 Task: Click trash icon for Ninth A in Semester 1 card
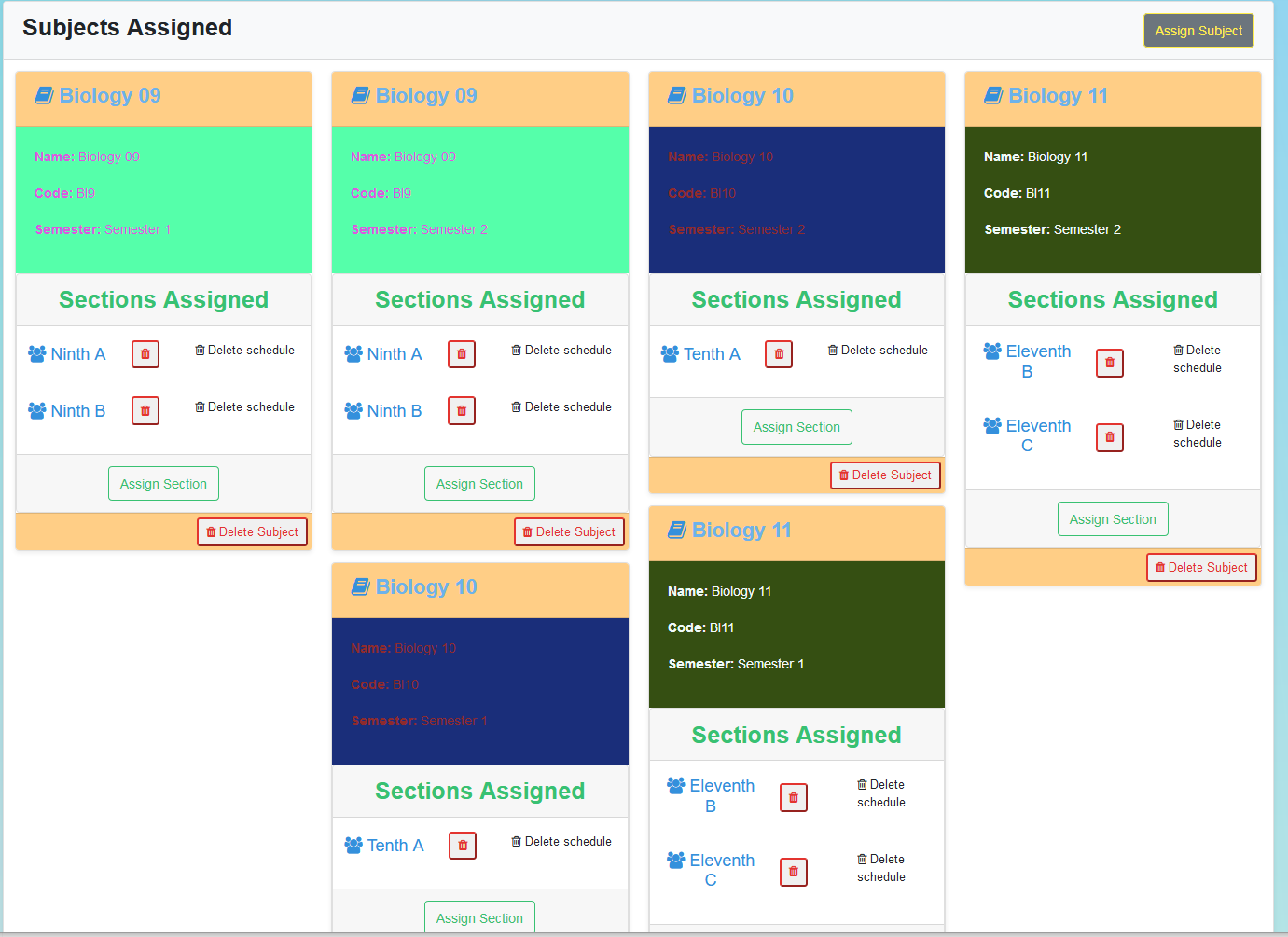click(x=145, y=354)
